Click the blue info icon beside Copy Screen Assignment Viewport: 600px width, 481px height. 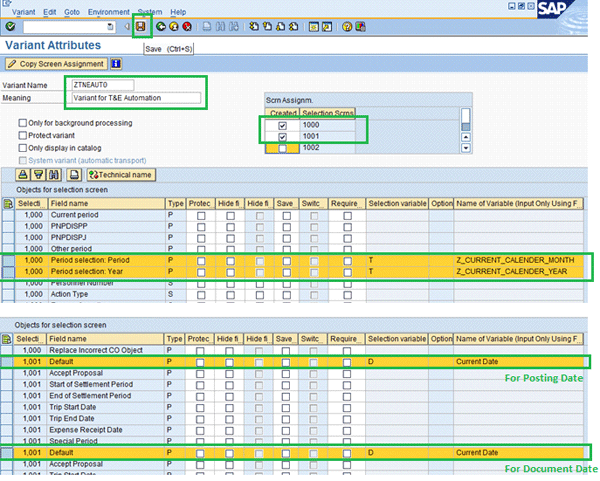pos(116,64)
